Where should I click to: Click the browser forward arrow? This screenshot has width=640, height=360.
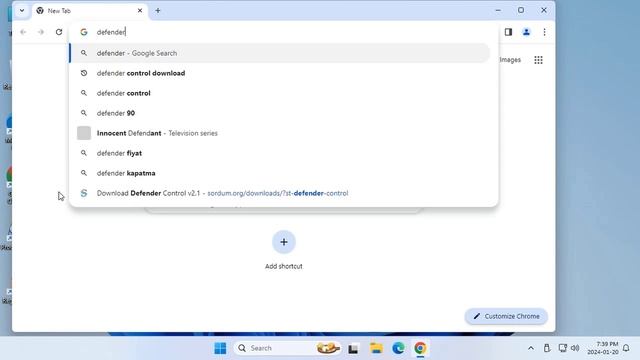(41, 32)
